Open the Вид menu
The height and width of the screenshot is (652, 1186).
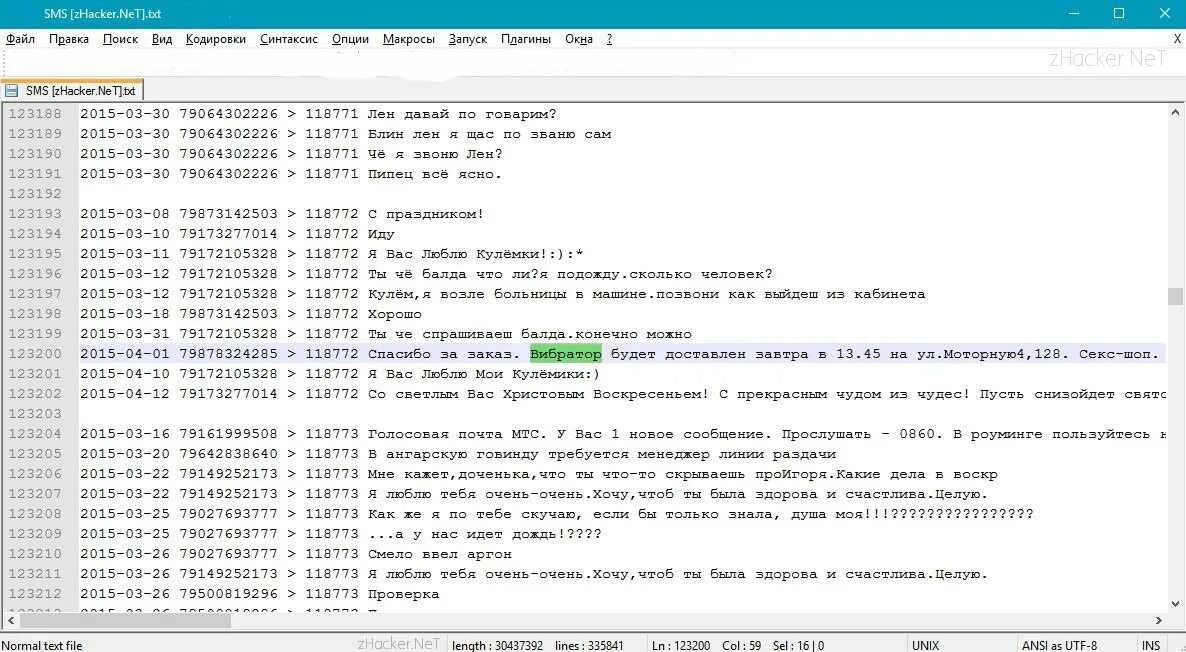[162, 39]
